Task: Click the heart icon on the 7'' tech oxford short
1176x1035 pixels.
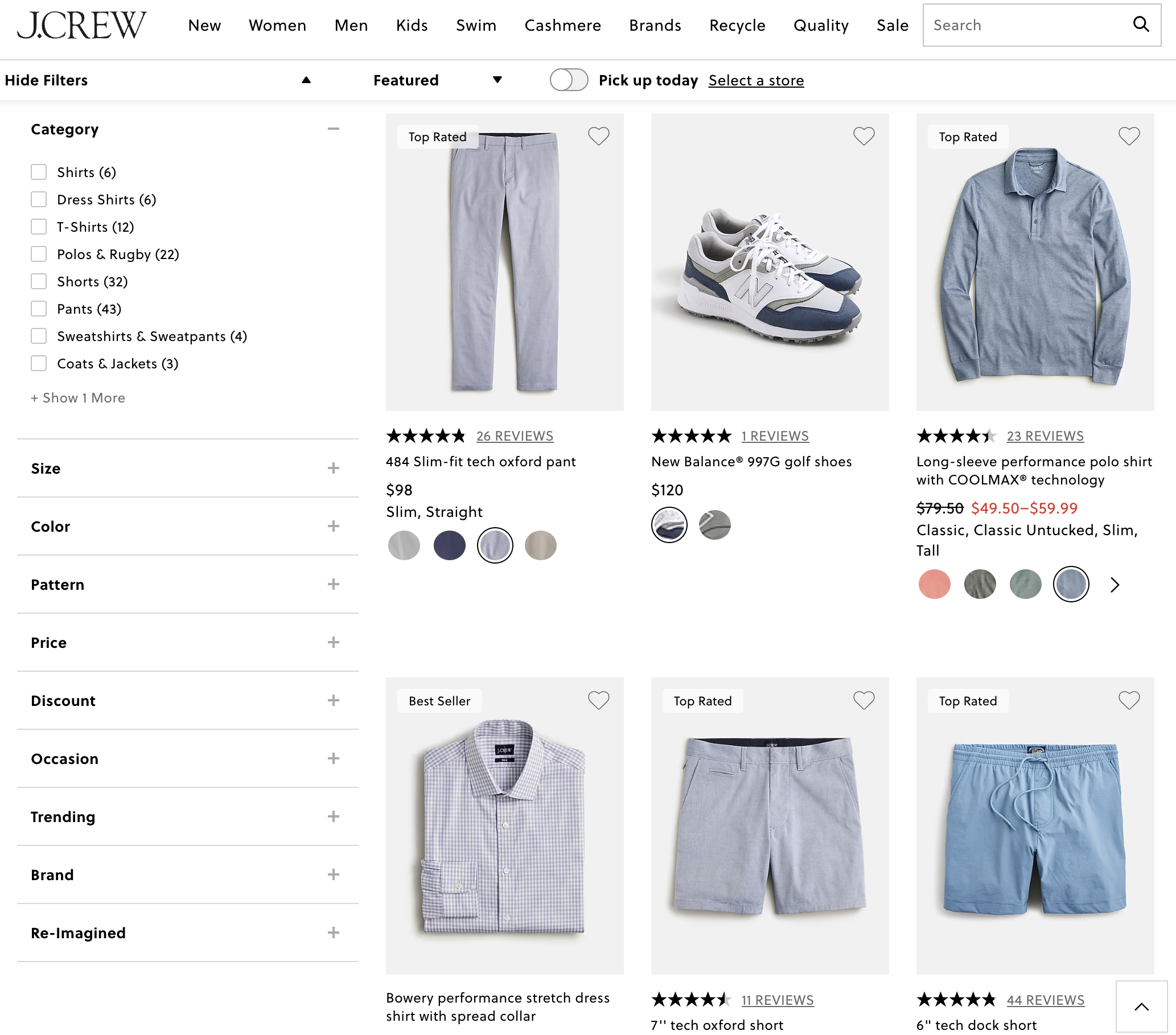Action: coord(864,700)
